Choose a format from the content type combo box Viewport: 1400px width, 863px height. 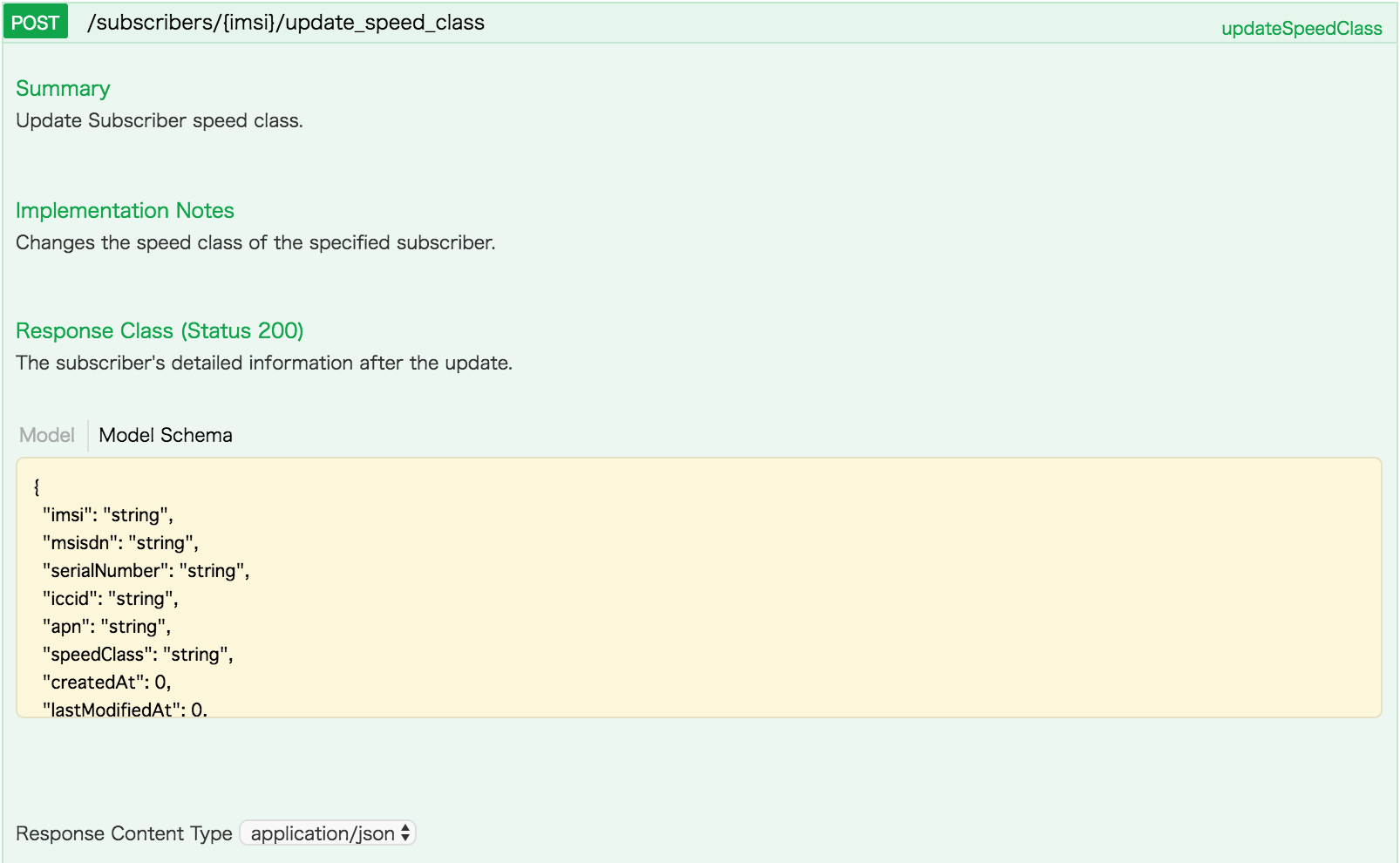point(329,833)
